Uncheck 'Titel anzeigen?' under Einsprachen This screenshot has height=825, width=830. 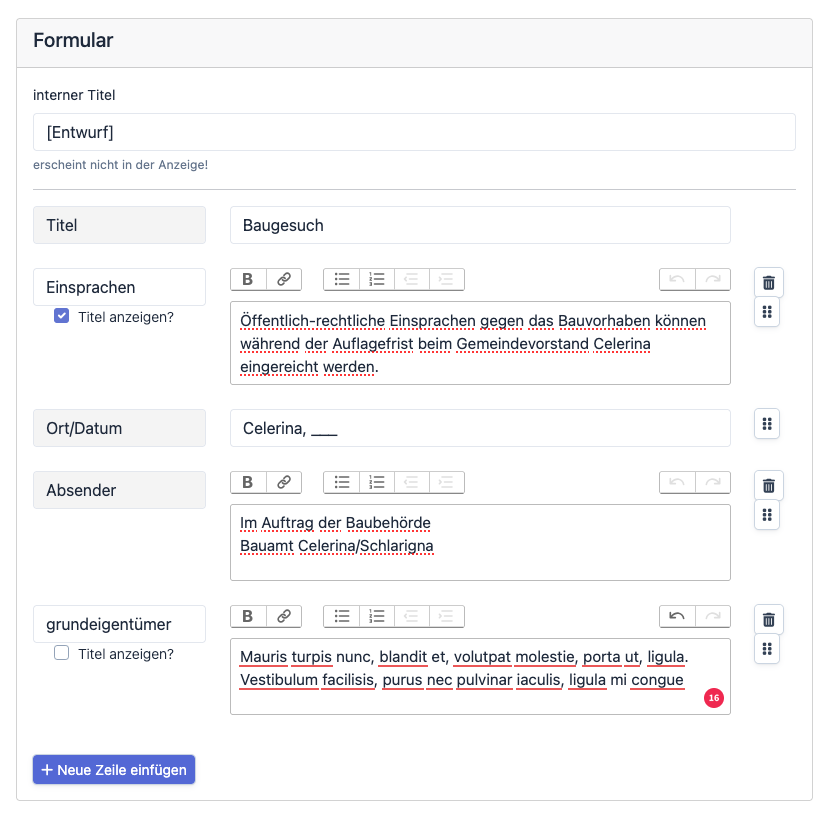pyautogui.click(x=62, y=317)
